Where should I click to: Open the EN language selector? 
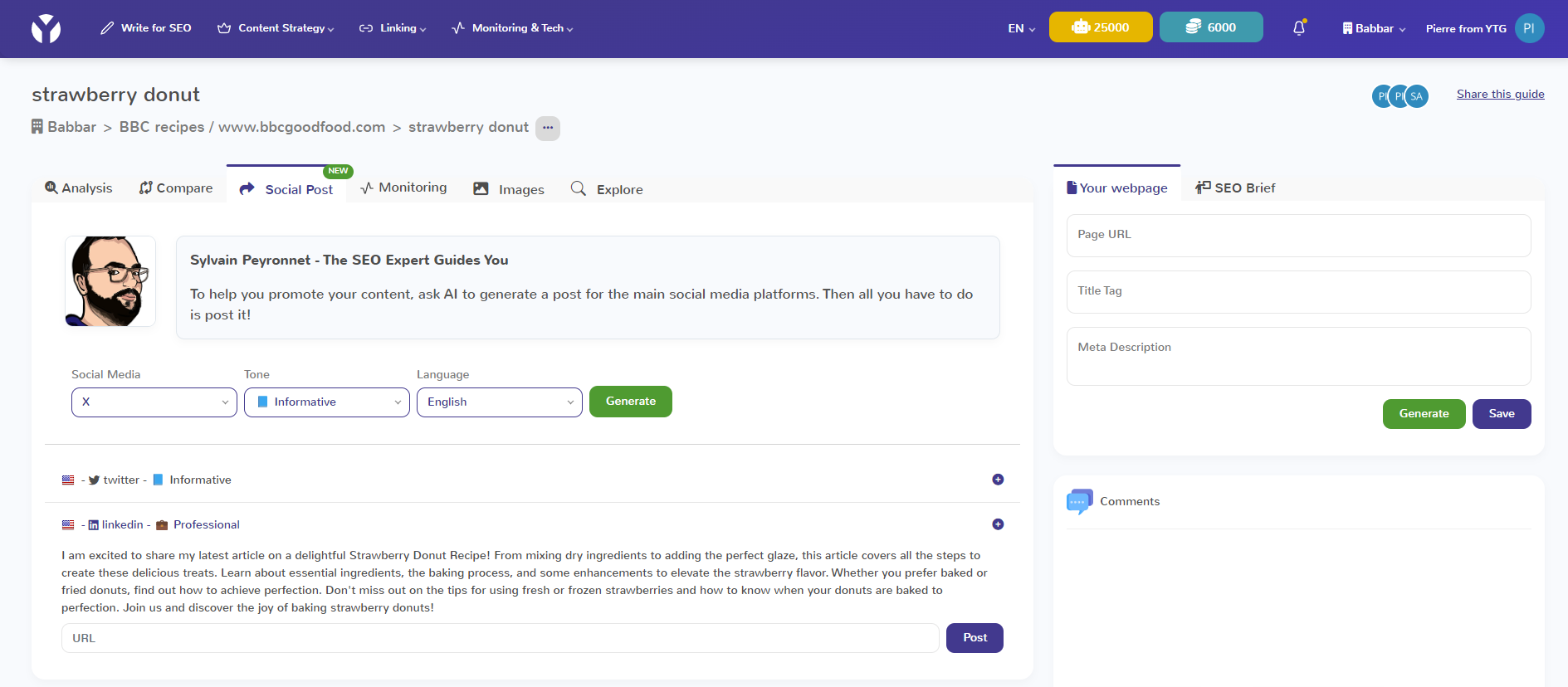(x=1022, y=28)
